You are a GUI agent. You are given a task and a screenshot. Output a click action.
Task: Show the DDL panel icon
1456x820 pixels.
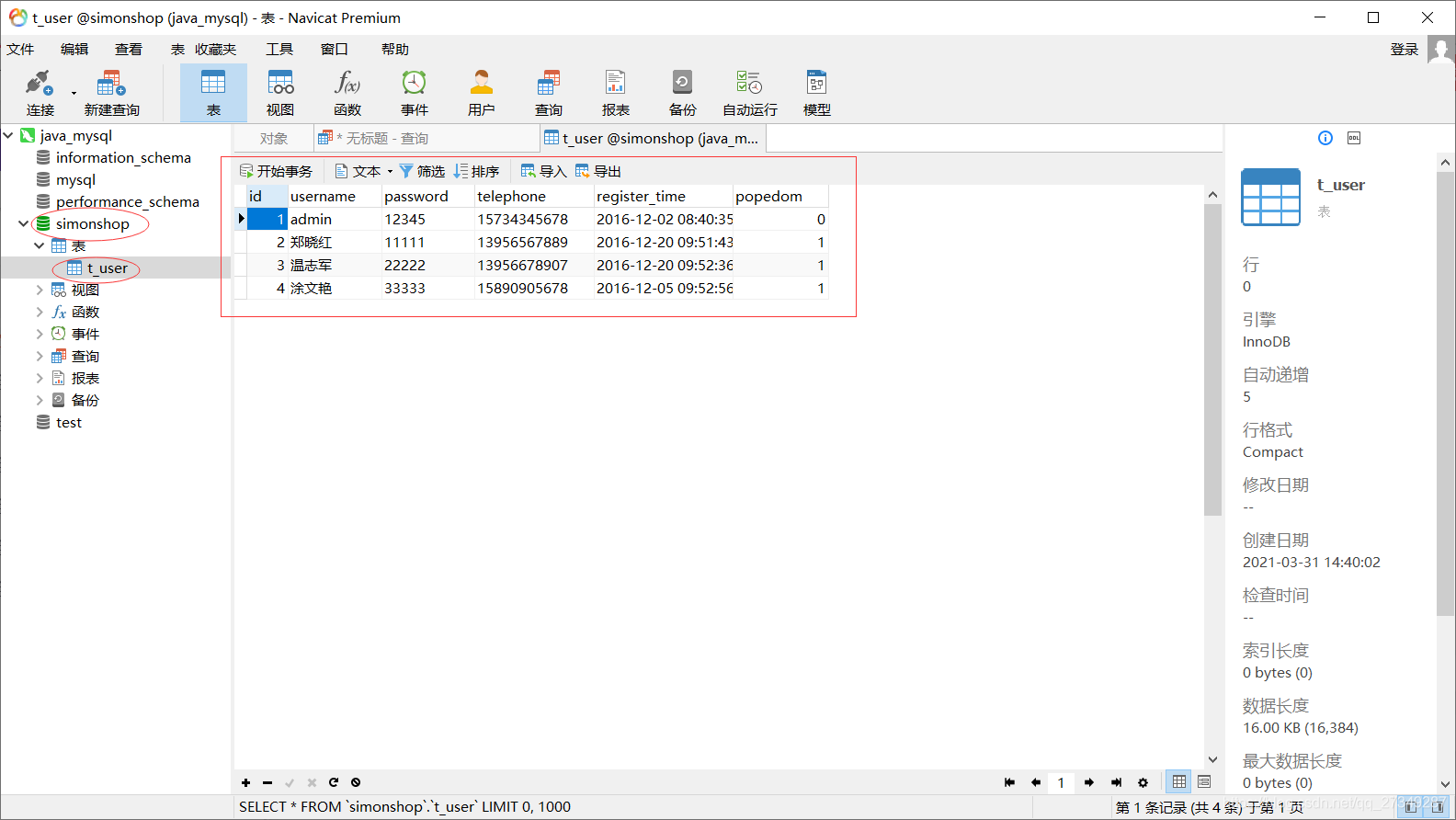(x=1354, y=138)
